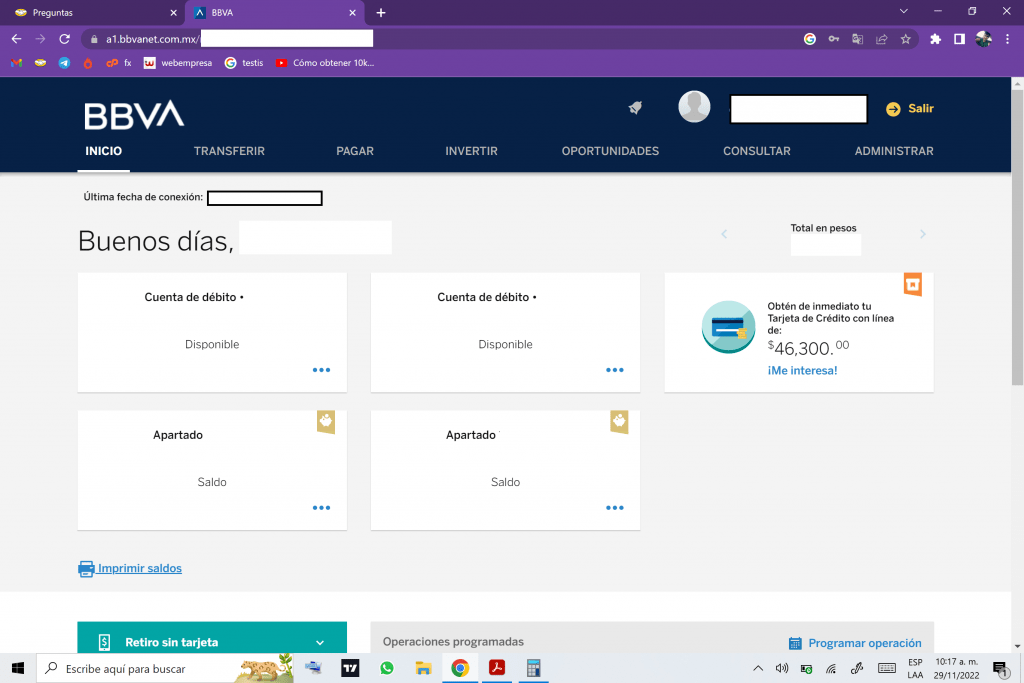The image size is (1024, 683).
Task: Click the yellow Salir arrow icon
Action: 893,109
